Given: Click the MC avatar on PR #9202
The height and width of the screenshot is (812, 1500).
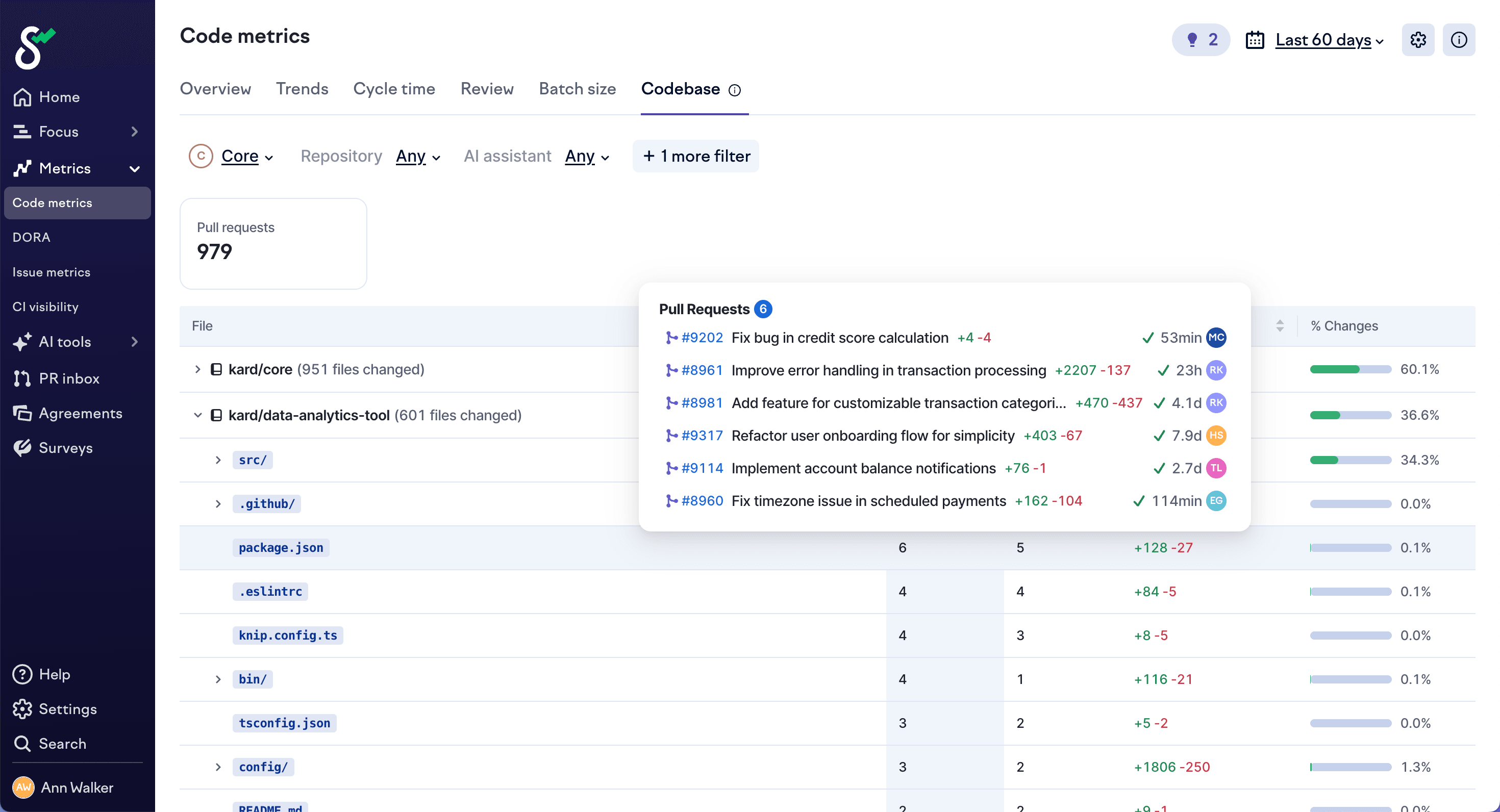Looking at the screenshot, I should pos(1216,338).
